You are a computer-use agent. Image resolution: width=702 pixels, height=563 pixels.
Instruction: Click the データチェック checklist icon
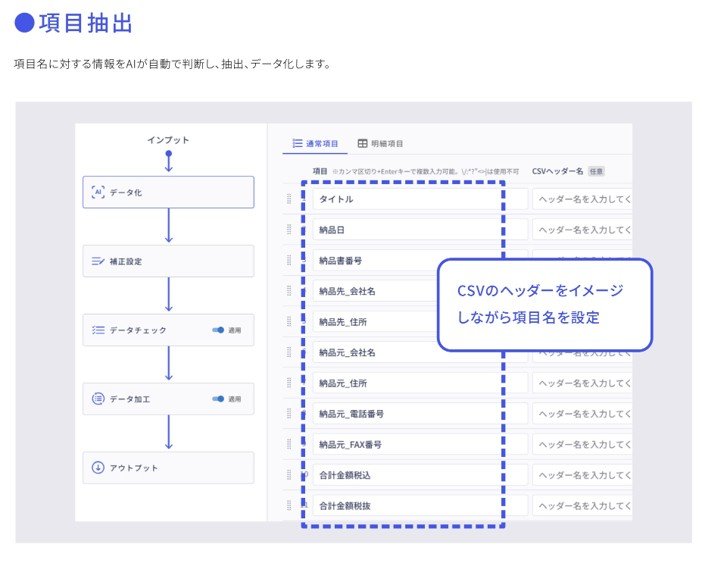[98, 330]
